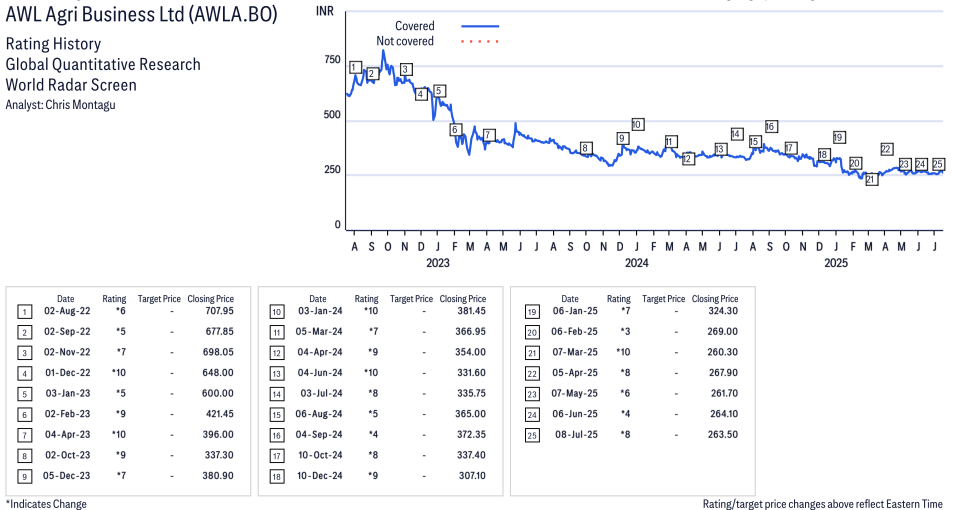Screen dimensions: 954x510
Task: Select closing price 337.40
Action: 471,455
